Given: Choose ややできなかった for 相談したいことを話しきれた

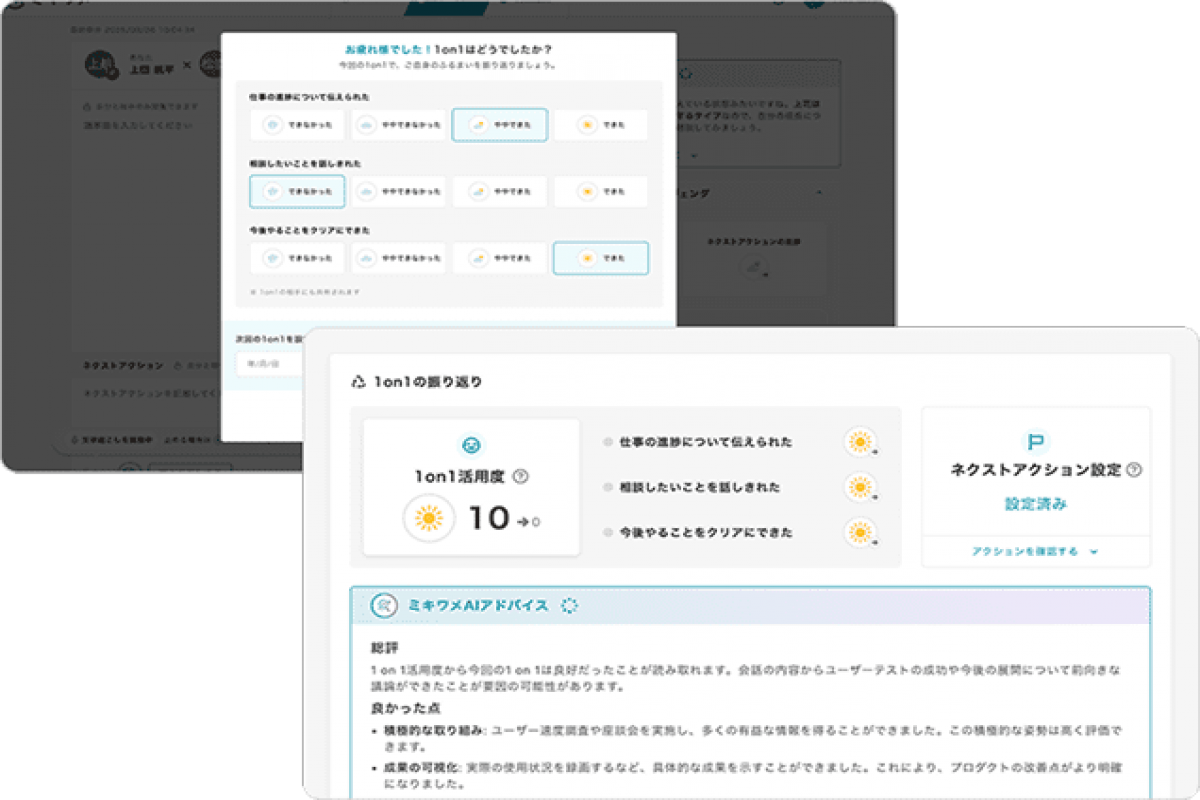Looking at the screenshot, I should [398, 191].
